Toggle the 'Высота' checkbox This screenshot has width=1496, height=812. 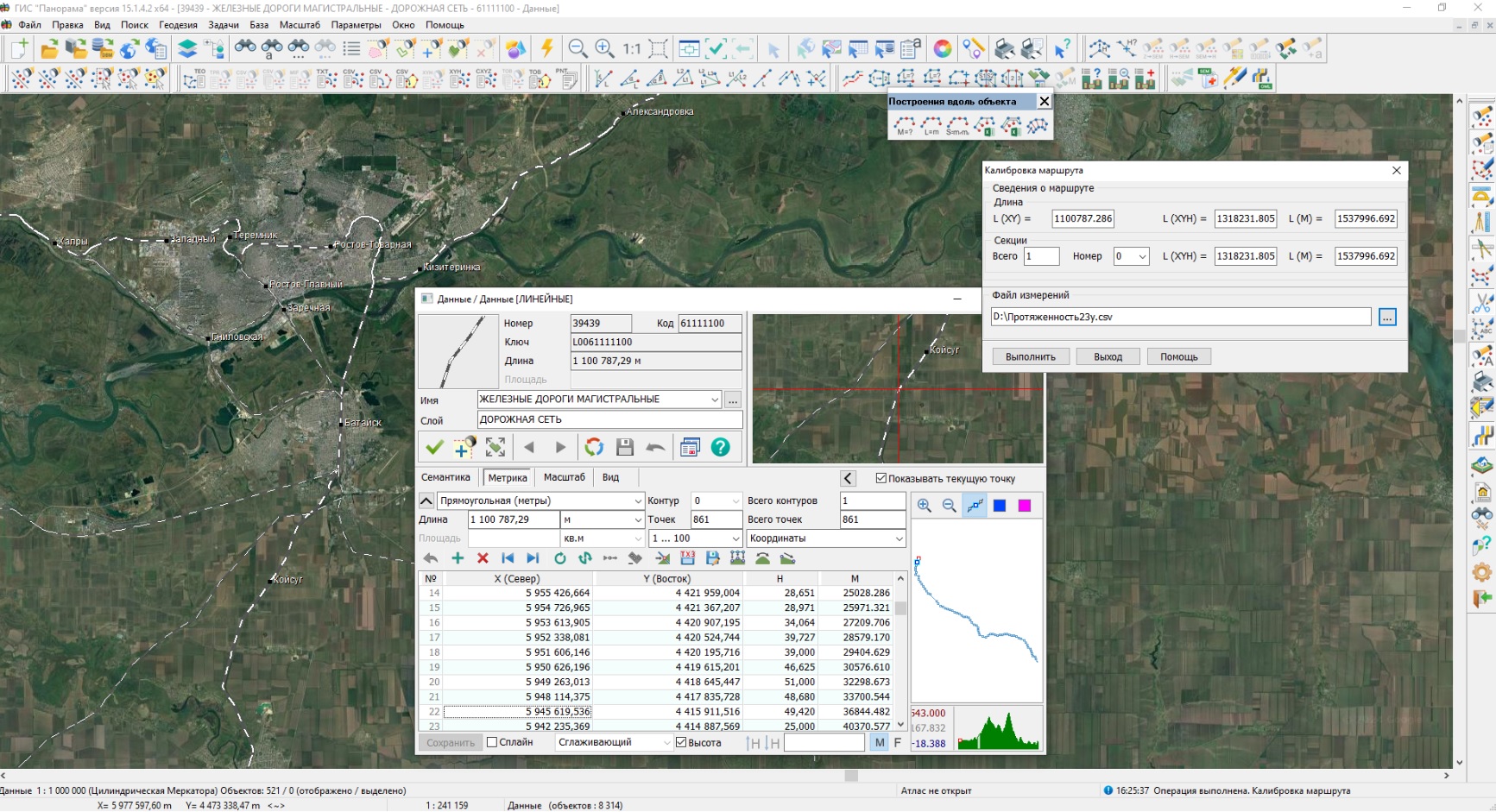click(681, 742)
